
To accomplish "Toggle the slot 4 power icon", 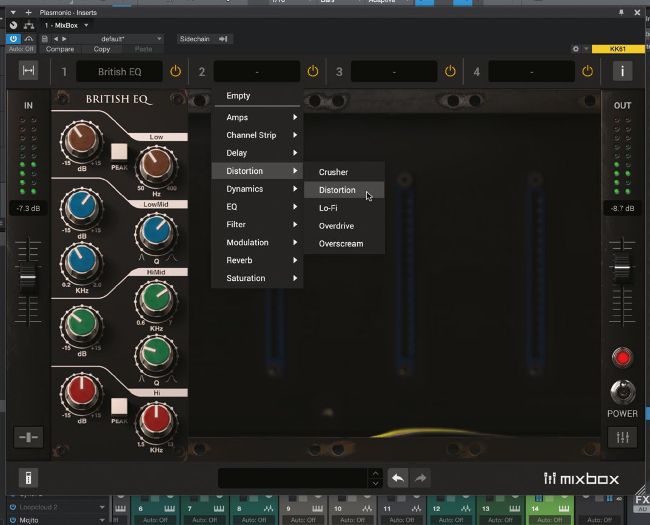I will pyautogui.click(x=587, y=71).
